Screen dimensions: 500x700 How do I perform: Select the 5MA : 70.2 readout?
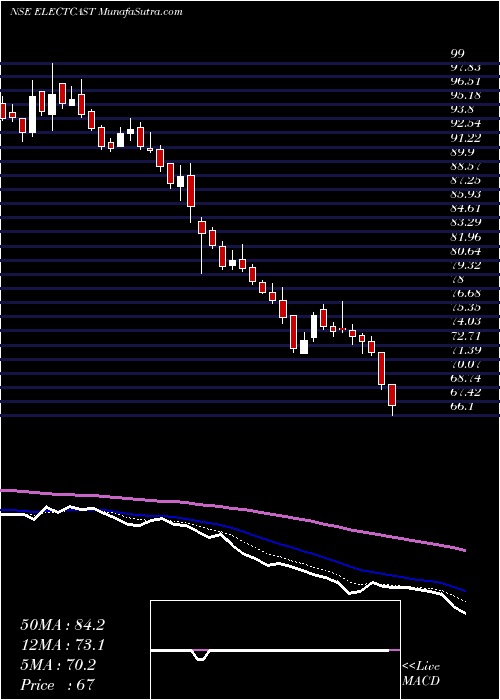[58, 665]
